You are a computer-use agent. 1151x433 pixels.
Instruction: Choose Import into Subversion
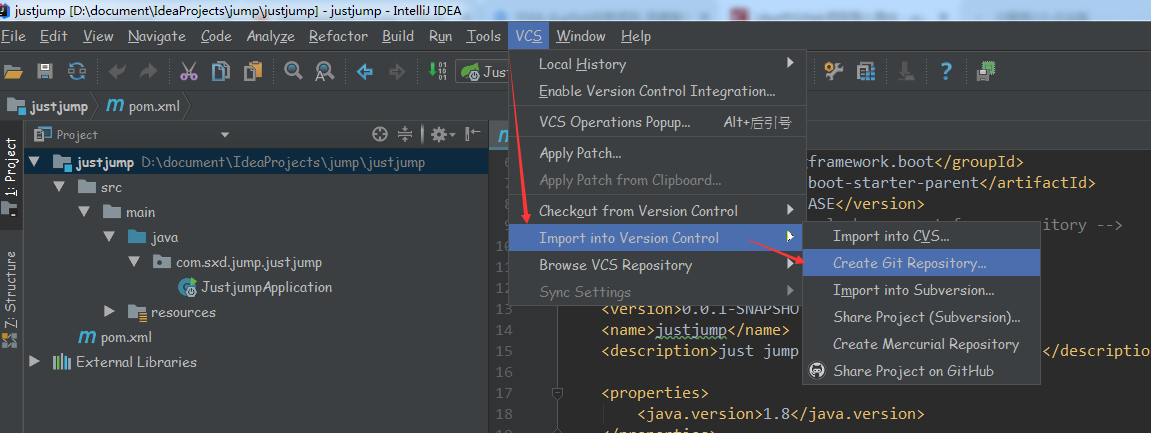coord(921,290)
